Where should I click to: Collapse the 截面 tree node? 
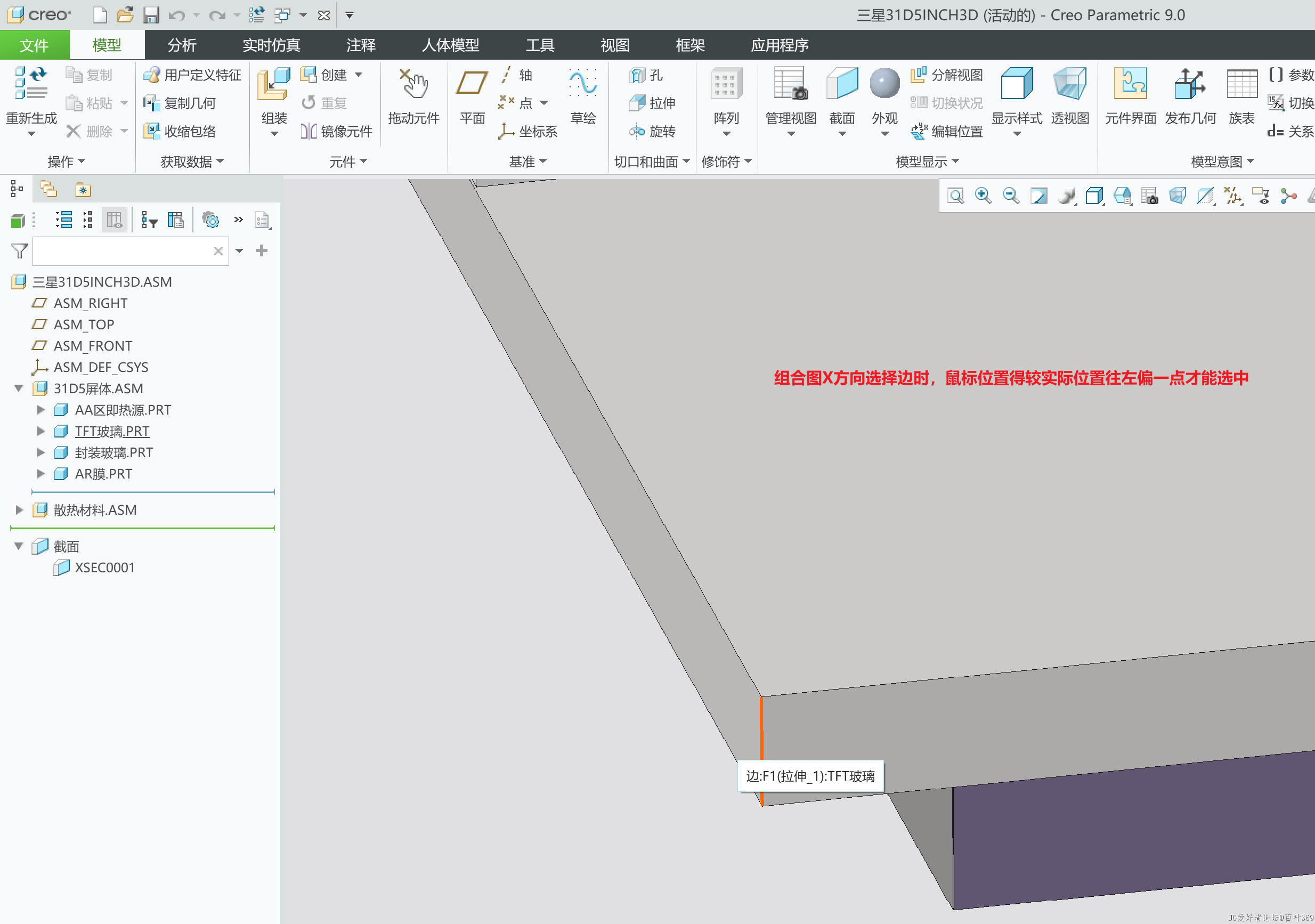coord(19,547)
